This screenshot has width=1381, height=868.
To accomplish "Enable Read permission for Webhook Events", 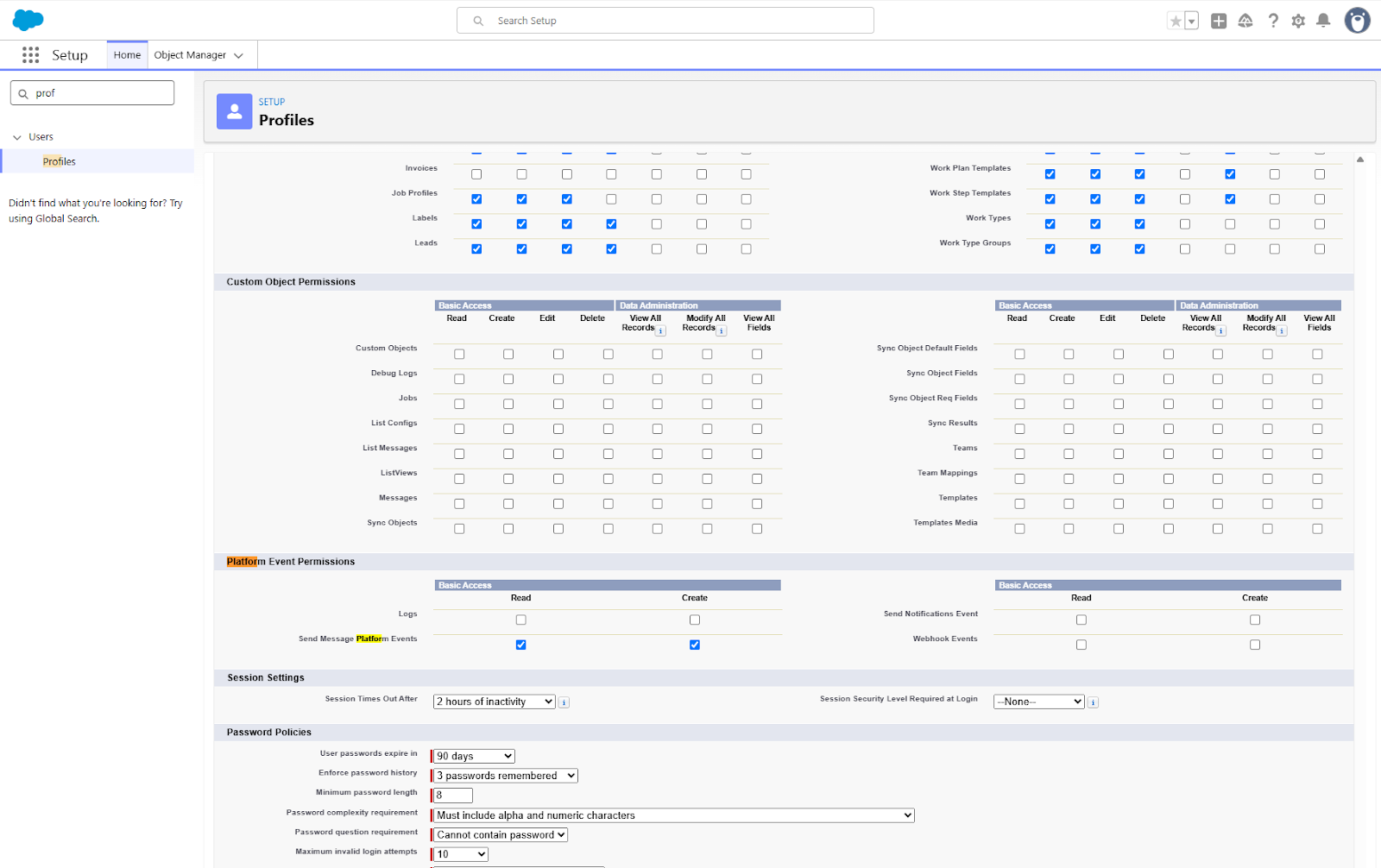I will [1081, 645].
